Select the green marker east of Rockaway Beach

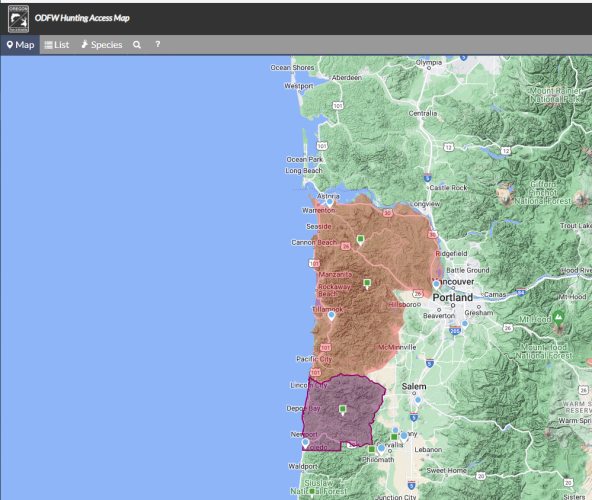[367, 284]
